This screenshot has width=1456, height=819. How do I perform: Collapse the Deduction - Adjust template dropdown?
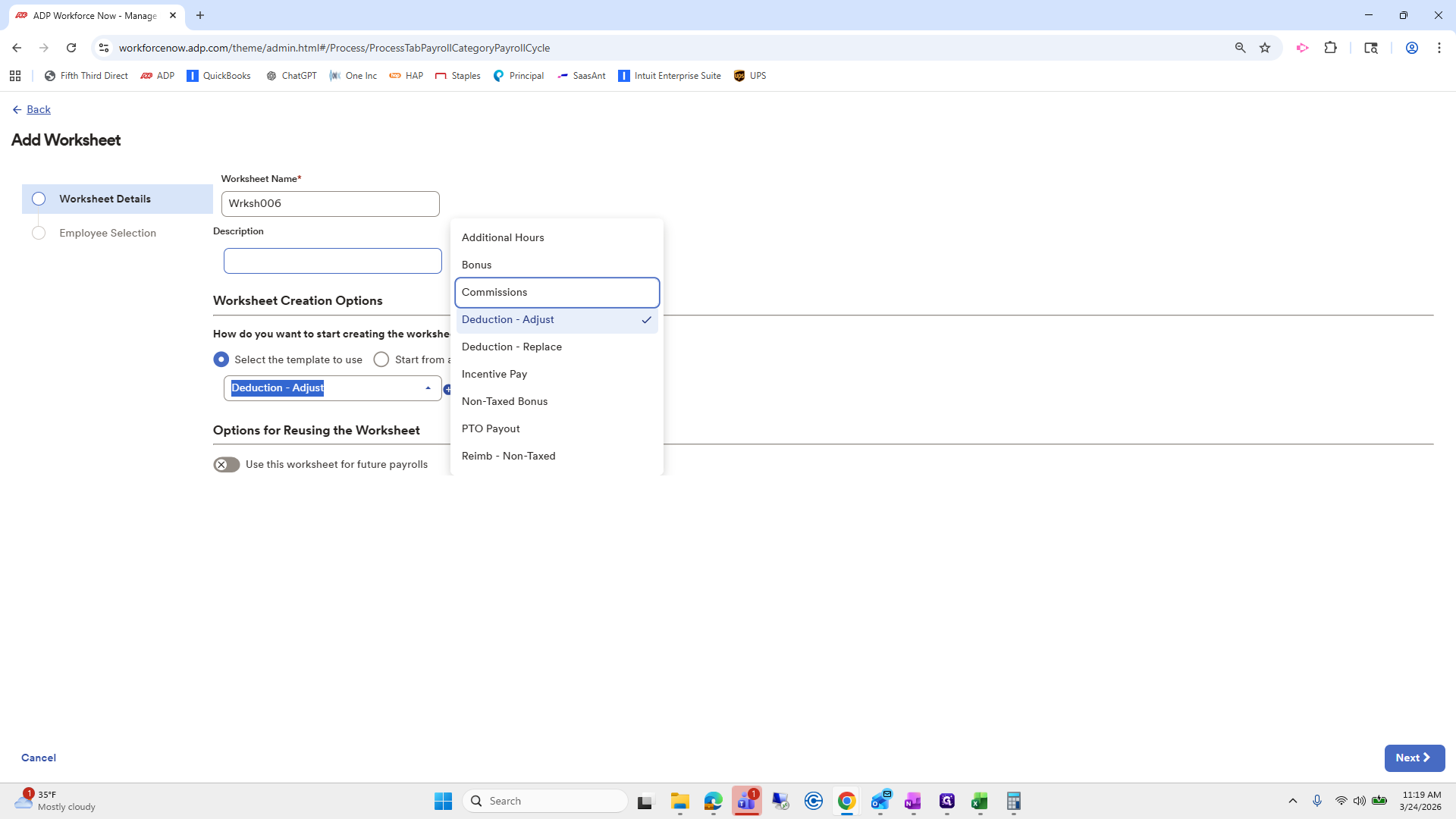tap(428, 388)
